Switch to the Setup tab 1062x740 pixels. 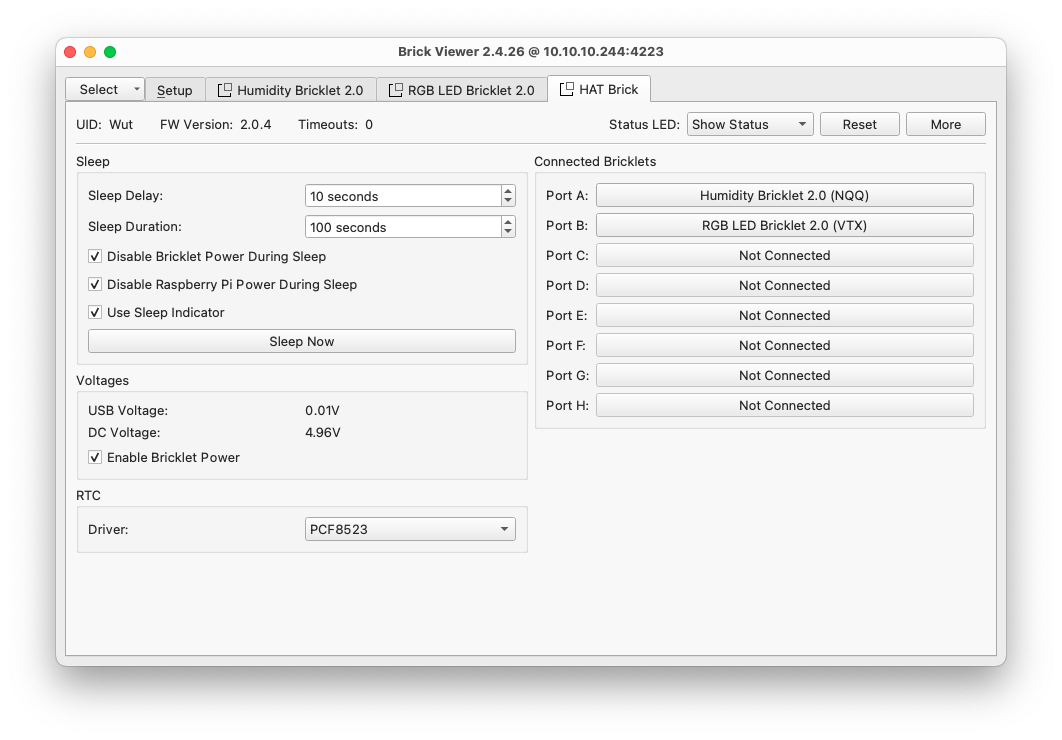click(x=175, y=90)
